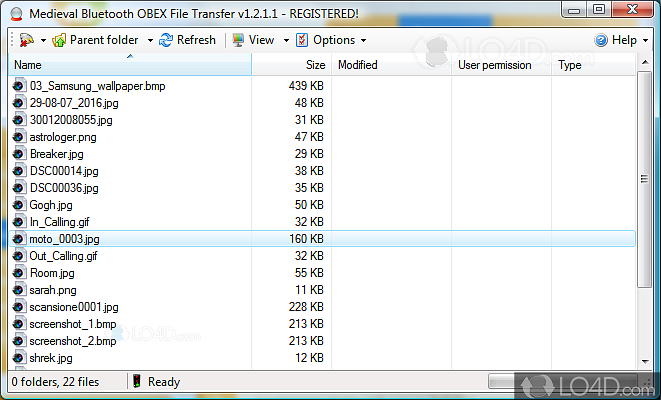Sort files by Size column
Viewport: 661px width, 400px height.
pyautogui.click(x=292, y=64)
